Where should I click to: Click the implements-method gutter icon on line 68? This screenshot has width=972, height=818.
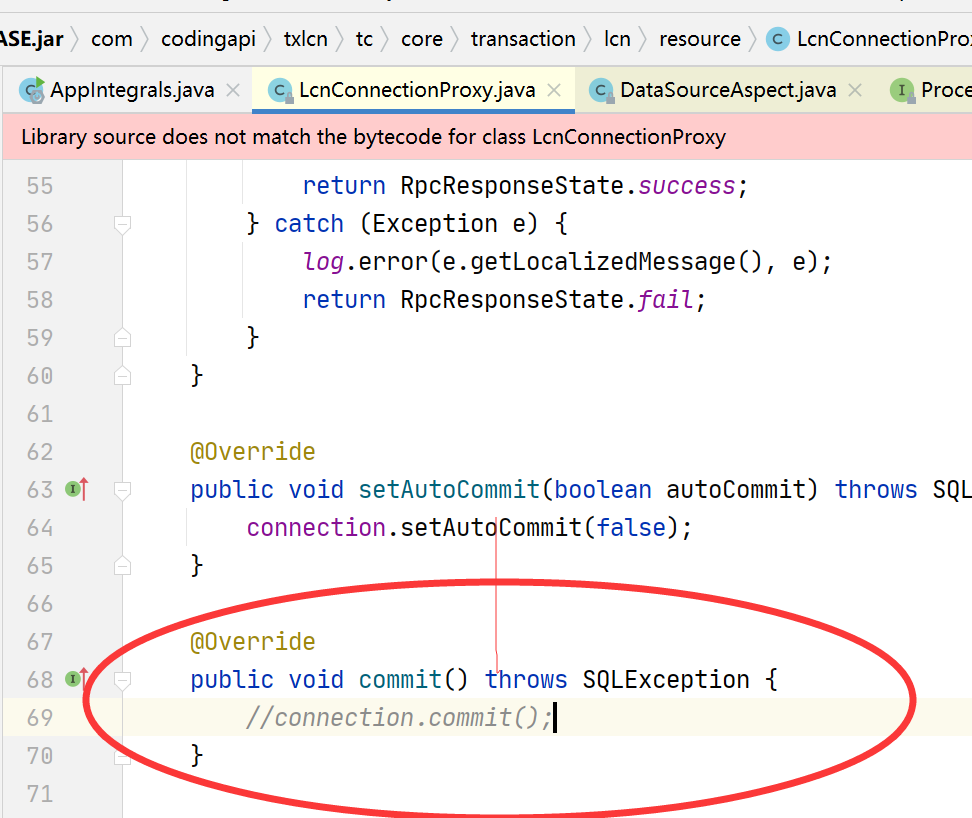(77, 679)
